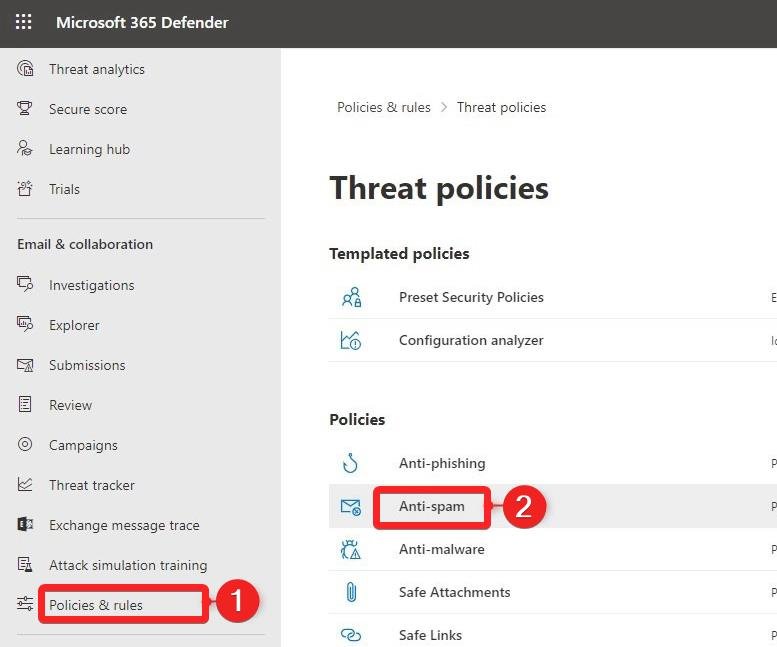Click the Trials gift icon
Image resolution: width=777 pixels, height=647 pixels.
pyautogui.click(x=25, y=189)
